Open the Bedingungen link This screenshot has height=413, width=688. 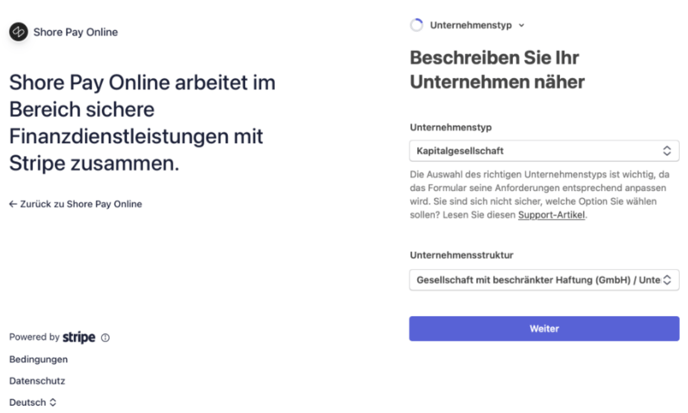(38, 359)
